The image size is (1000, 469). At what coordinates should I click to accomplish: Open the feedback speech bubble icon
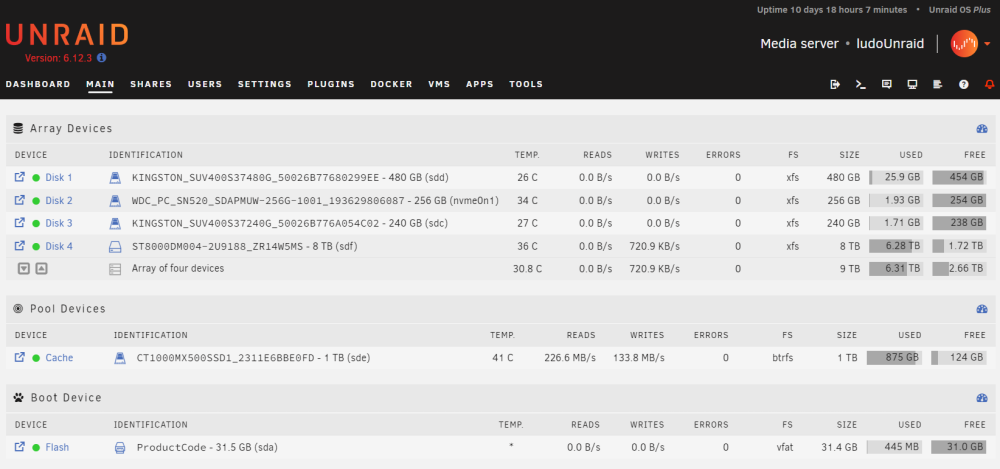point(886,84)
